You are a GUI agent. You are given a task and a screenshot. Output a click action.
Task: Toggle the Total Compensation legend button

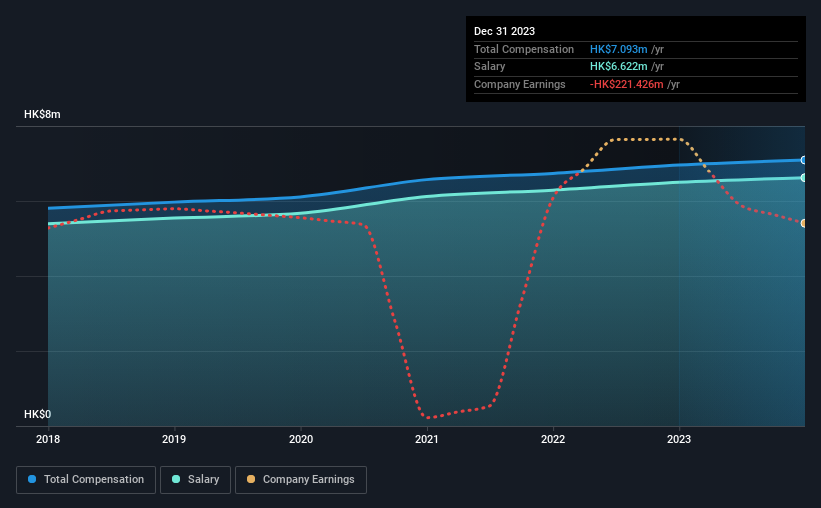click(86, 480)
